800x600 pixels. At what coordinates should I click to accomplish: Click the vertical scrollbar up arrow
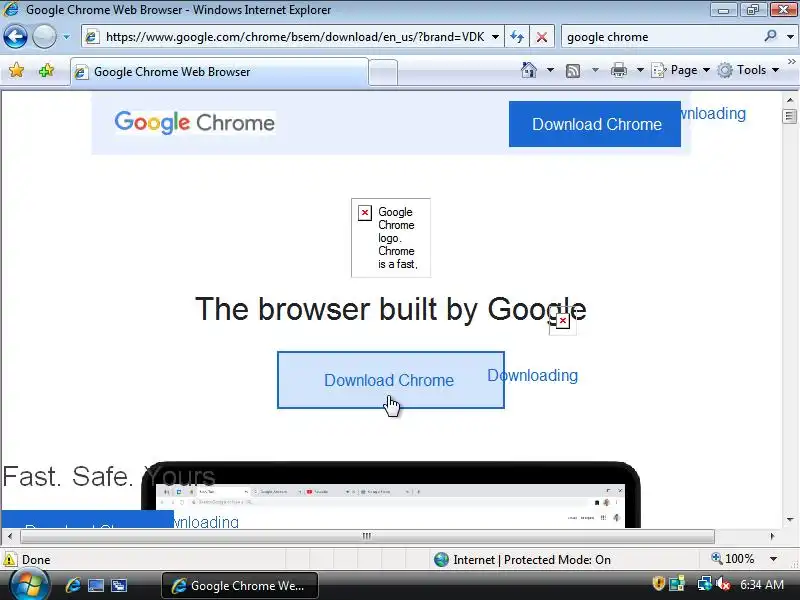coord(790,100)
